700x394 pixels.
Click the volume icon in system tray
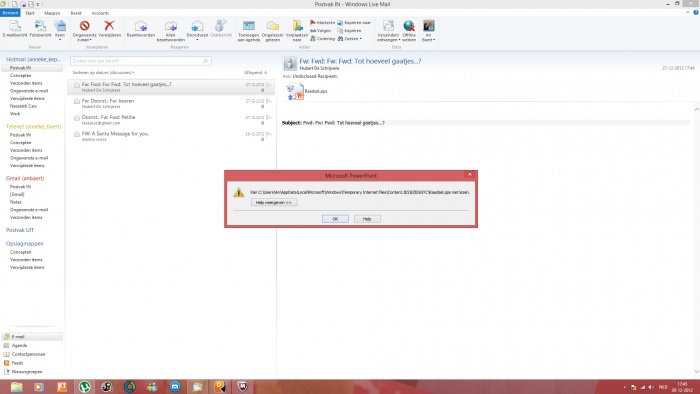click(650, 387)
